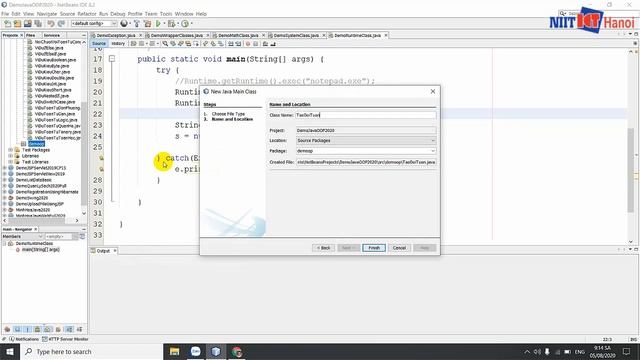640x360 pixels.
Task: Click the Cancel button in the dialog
Action: pyautogui.click(x=399, y=248)
